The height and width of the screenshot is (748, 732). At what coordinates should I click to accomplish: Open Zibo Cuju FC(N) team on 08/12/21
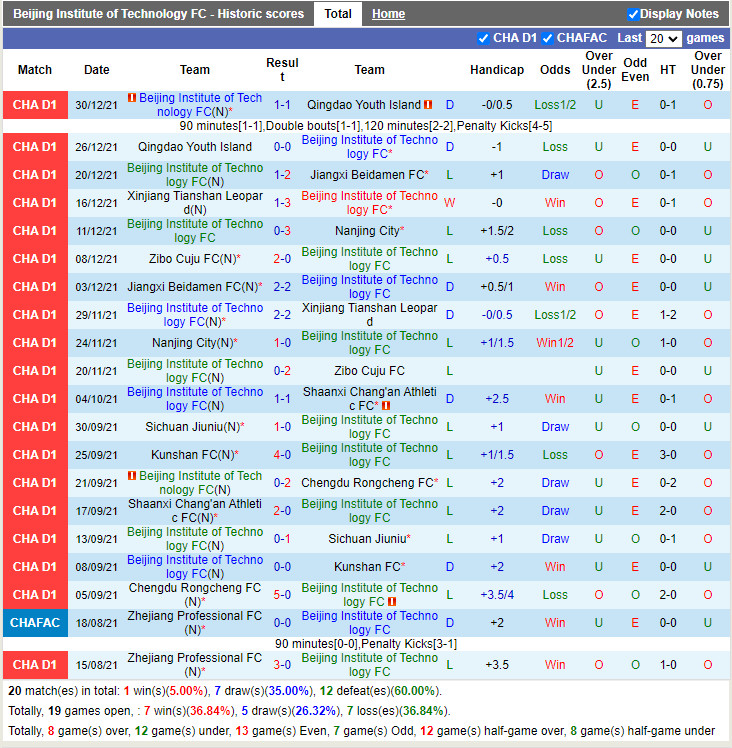tap(195, 259)
